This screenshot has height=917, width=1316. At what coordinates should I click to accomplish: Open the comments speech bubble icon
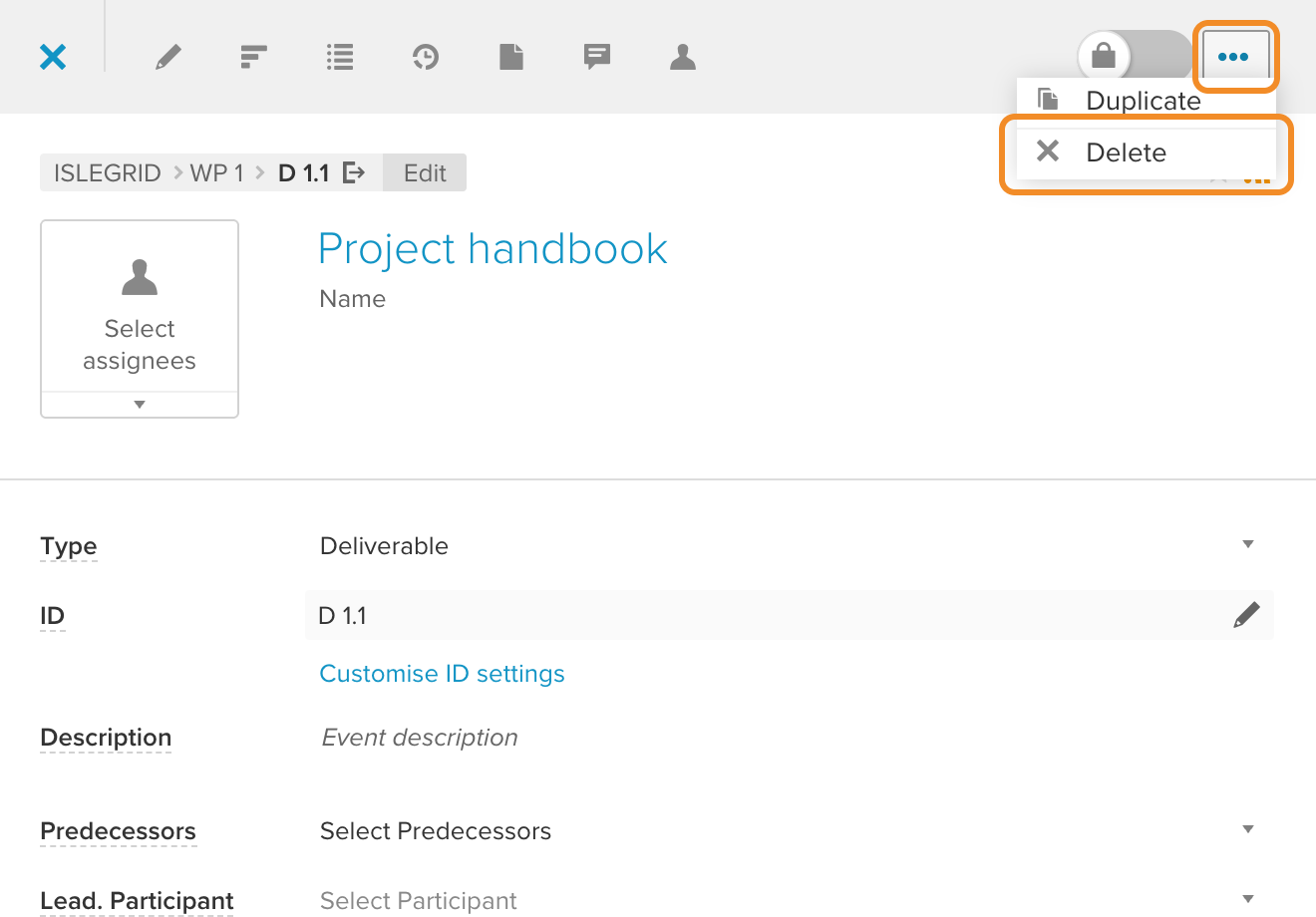coord(597,57)
